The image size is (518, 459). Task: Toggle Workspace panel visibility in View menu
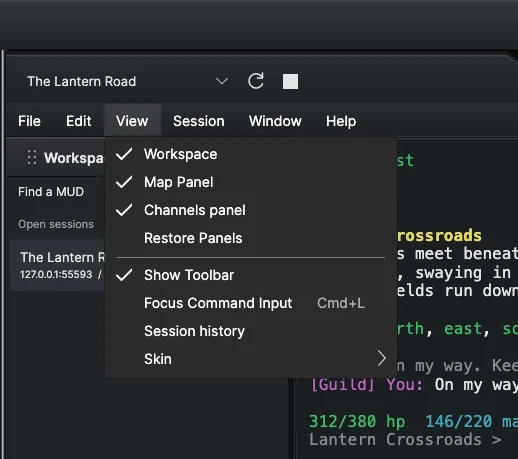[251, 154]
